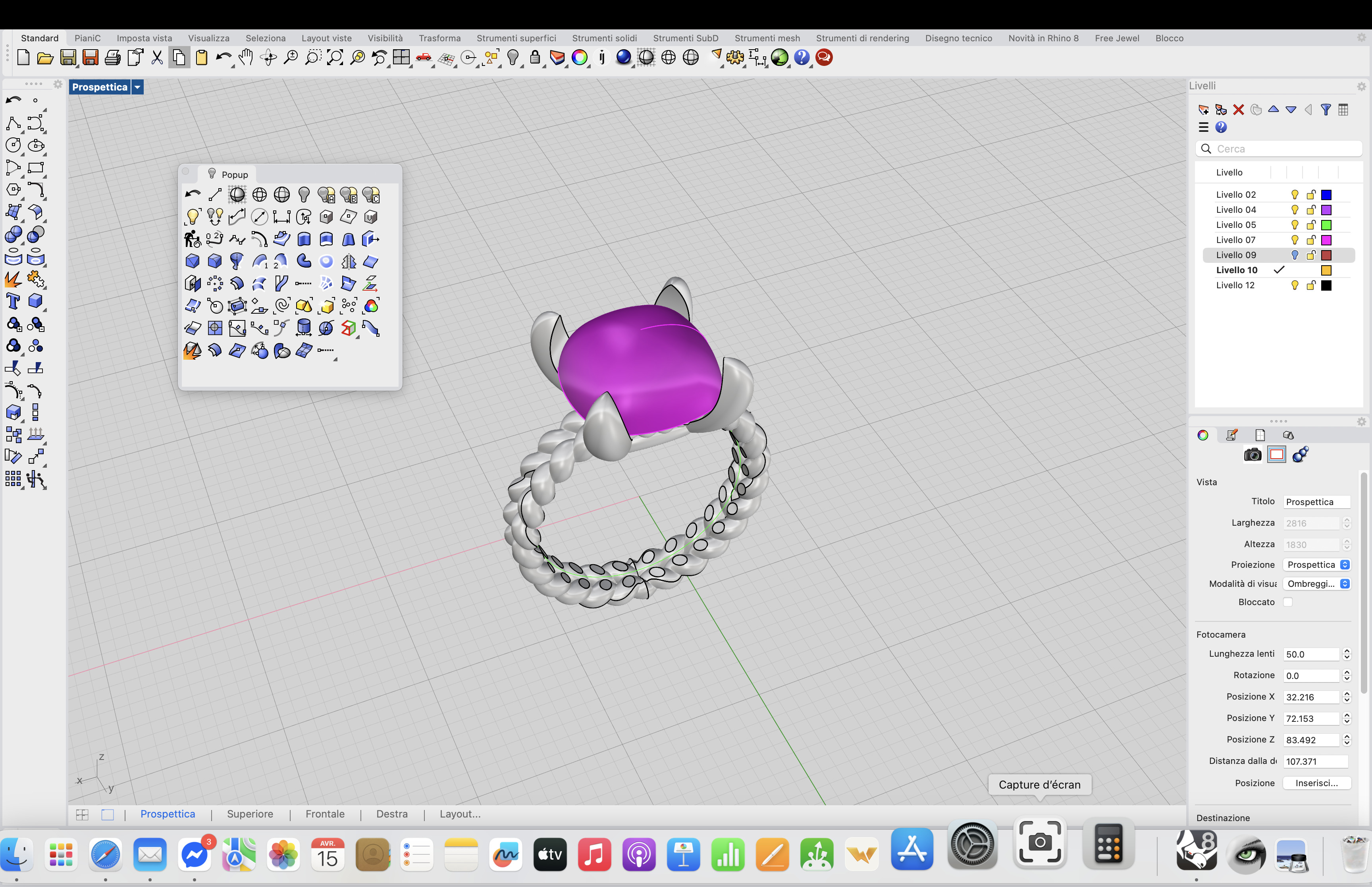Switch to Strumenti solidi toolbar tab
Viewport: 1372px width, 887px height.
click(604, 38)
